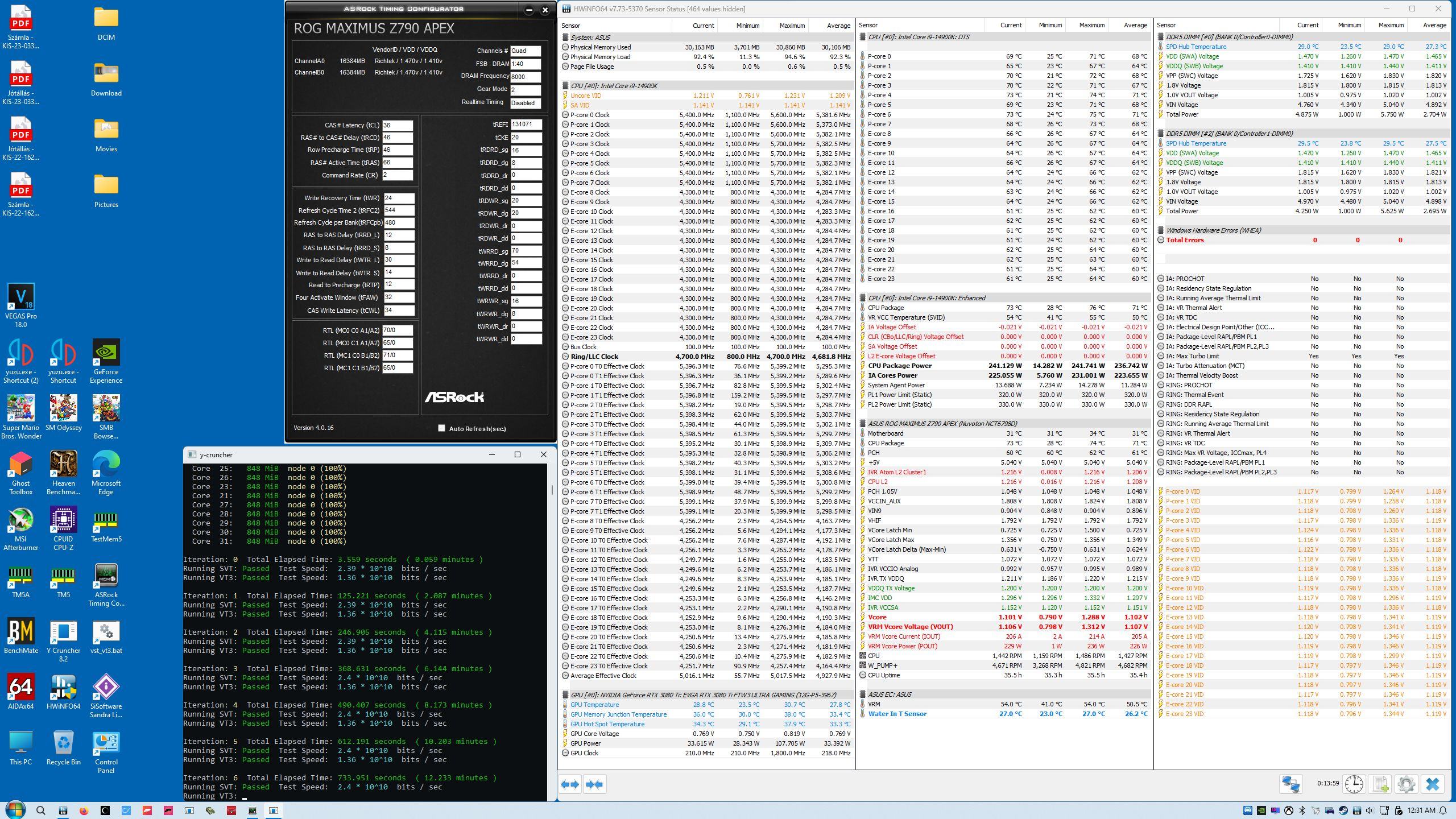Viewport: 1456px width, 819px height.
Task: Select Super Mario Bros. Wonder desktop shortcut
Action: coord(21,417)
